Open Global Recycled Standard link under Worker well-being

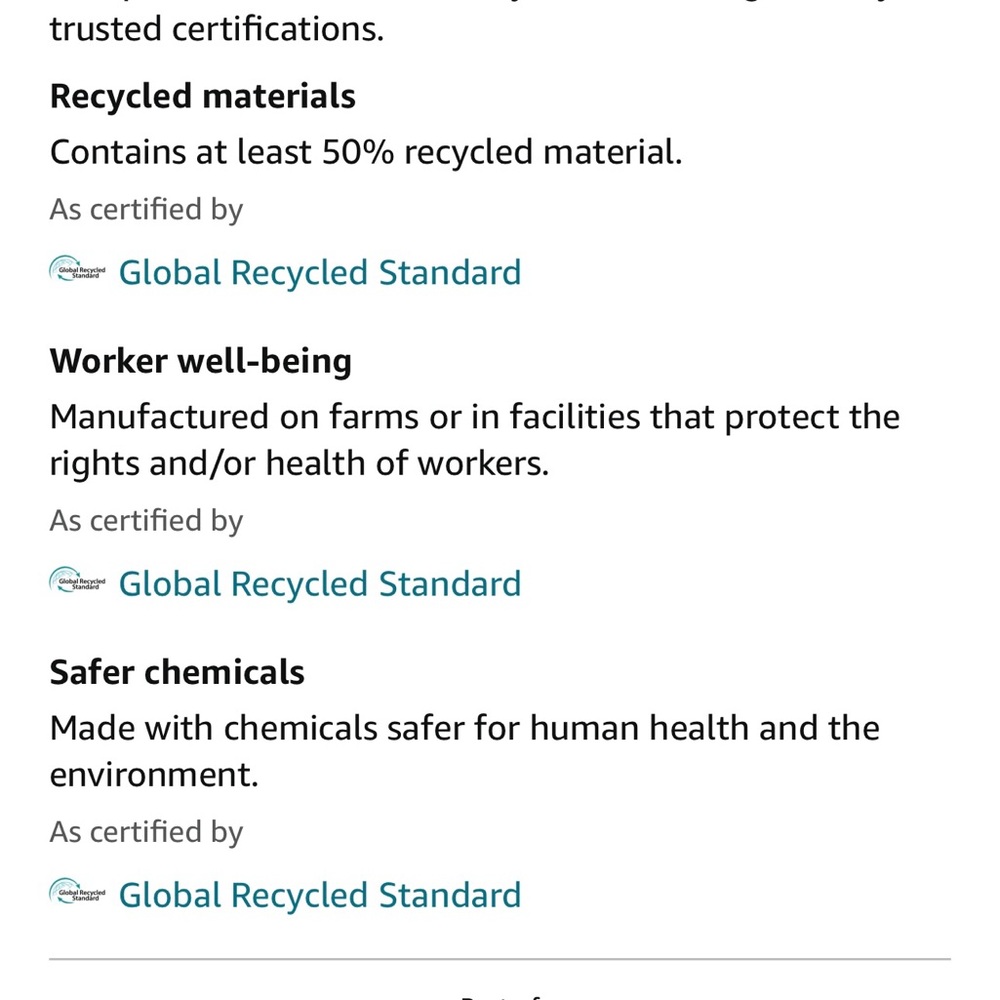320,584
